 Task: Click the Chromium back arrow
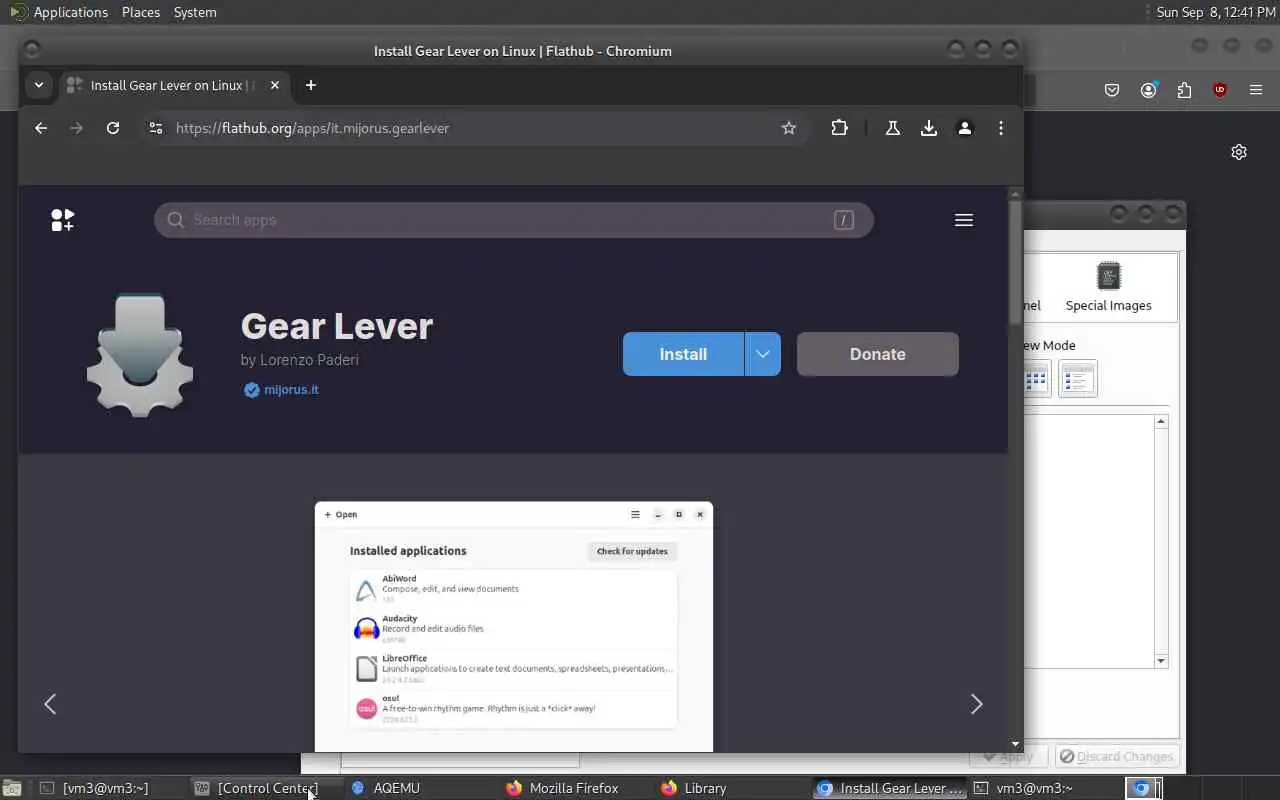coord(41,128)
